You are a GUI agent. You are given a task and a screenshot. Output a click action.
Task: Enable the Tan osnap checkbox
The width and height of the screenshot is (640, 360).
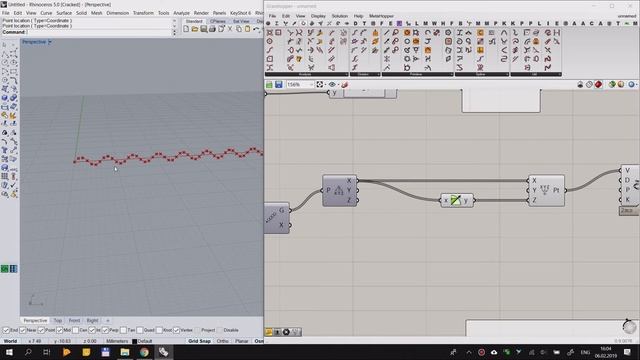(123, 330)
